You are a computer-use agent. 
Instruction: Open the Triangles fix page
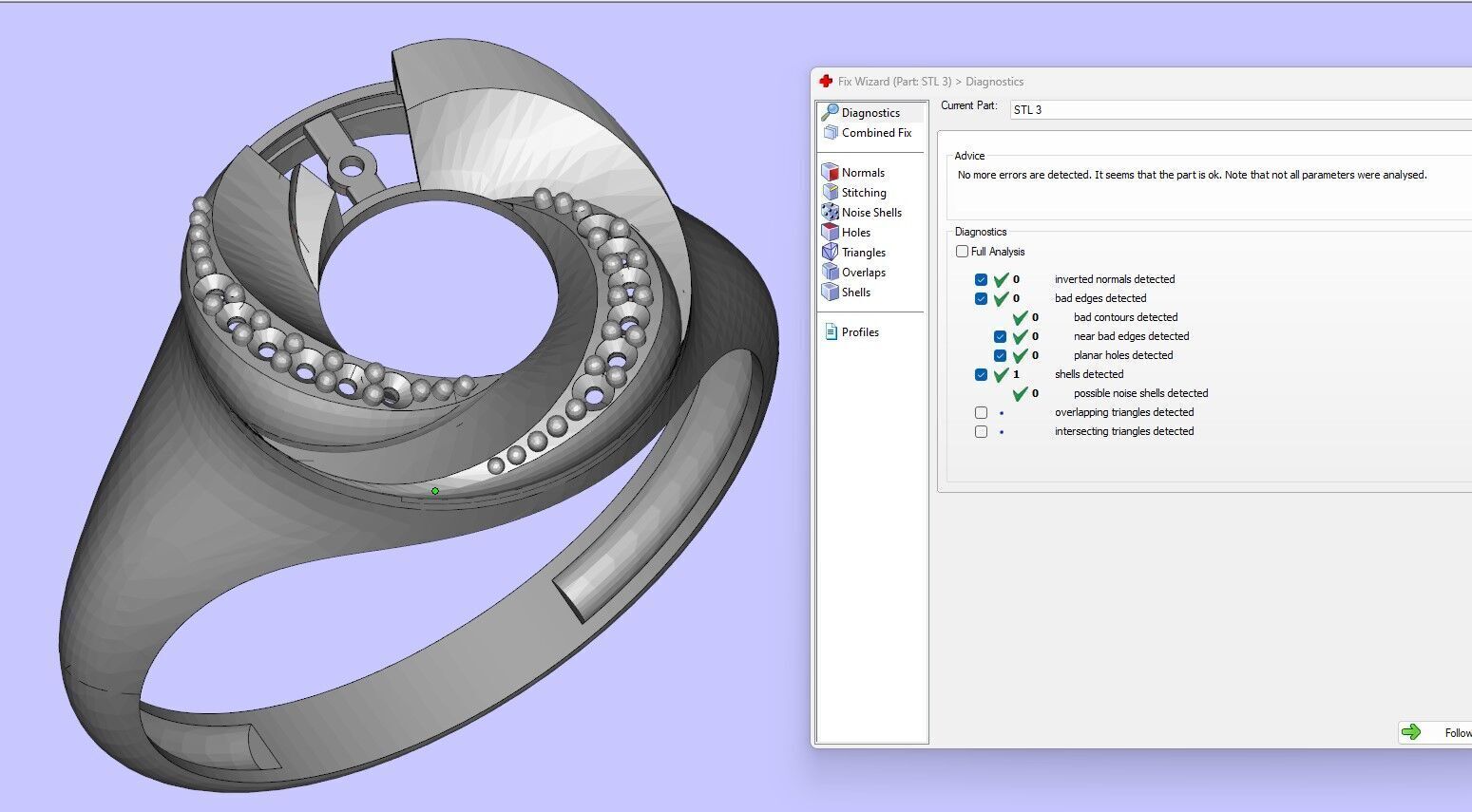pyautogui.click(x=864, y=253)
